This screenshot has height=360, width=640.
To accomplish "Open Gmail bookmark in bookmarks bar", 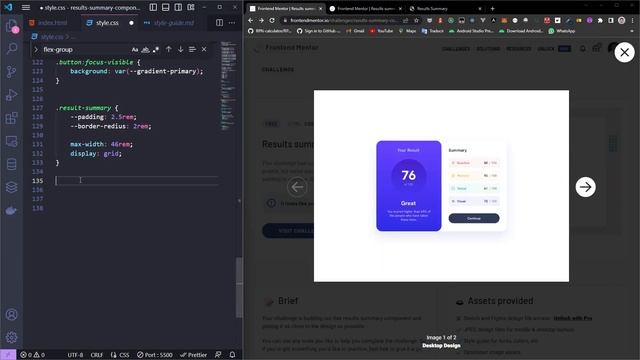I will point(355,31).
